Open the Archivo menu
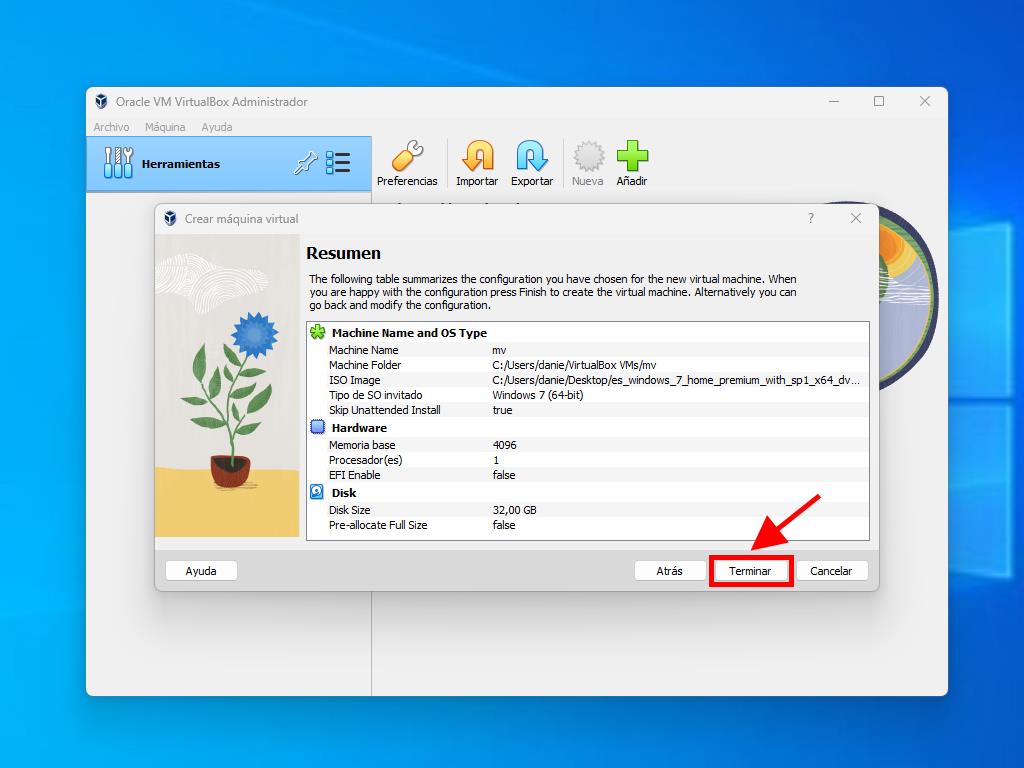Screen dimensions: 1024x768 tap(111, 127)
